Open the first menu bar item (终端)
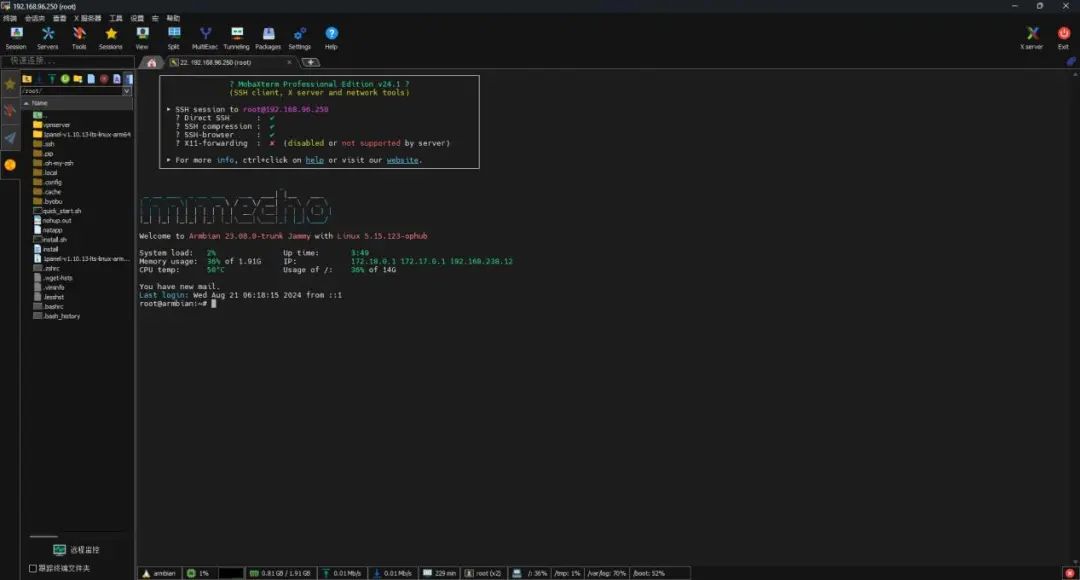1080x580 pixels. click(x=10, y=18)
